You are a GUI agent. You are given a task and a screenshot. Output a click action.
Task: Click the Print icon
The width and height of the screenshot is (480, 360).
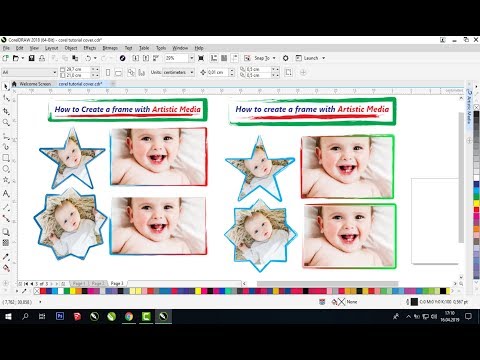42,58
